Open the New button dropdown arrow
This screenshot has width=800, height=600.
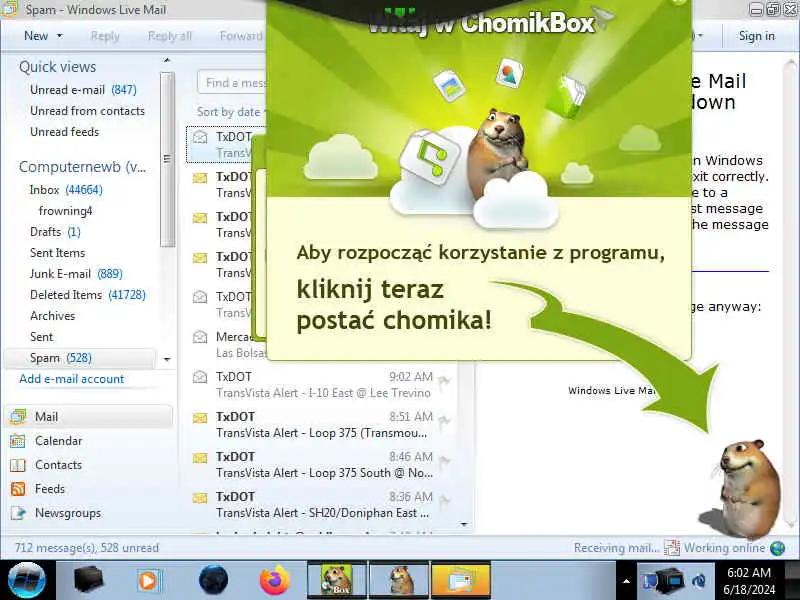pyautogui.click(x=60, y=36)
